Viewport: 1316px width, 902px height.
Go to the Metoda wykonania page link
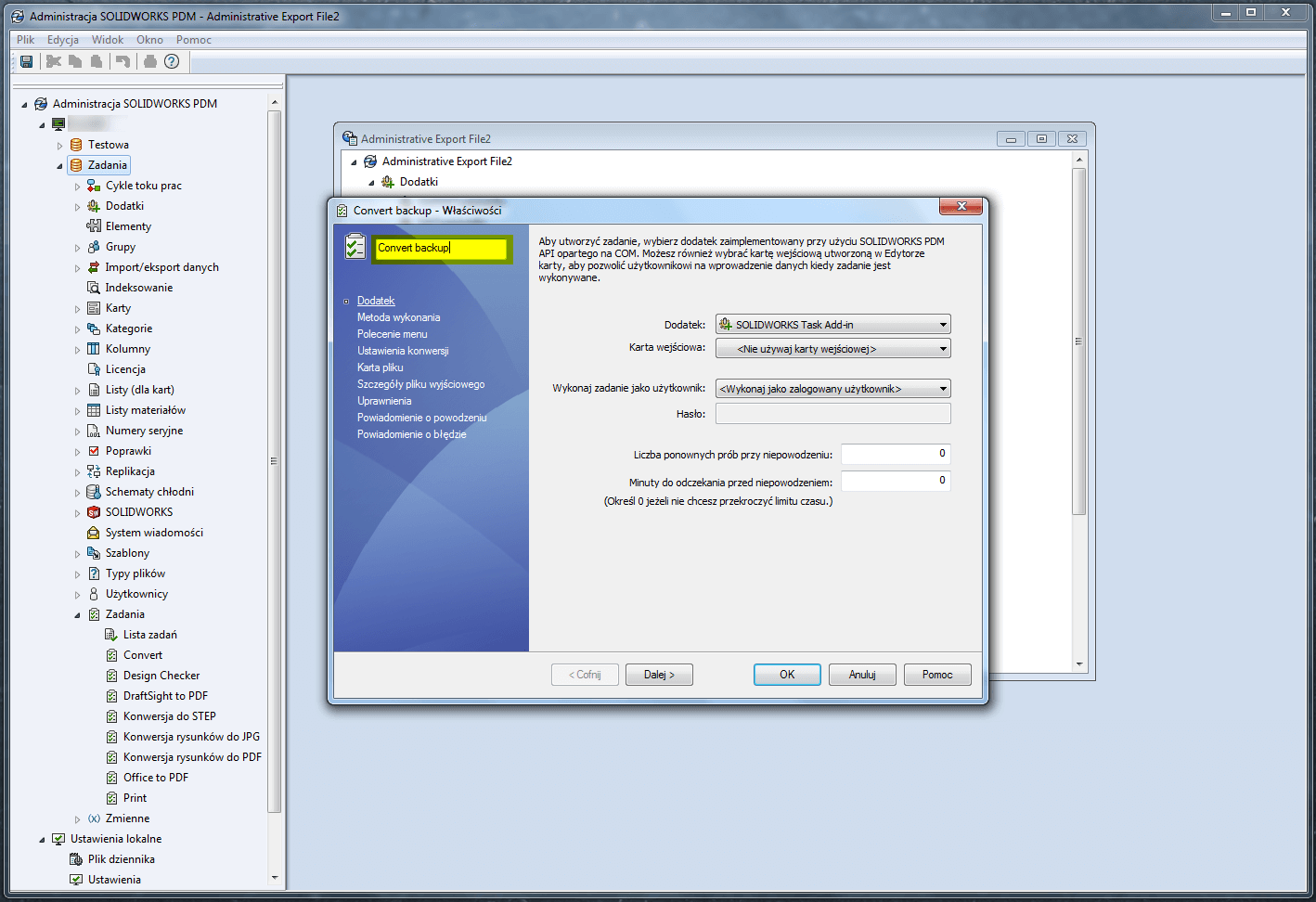coord(398,317)
